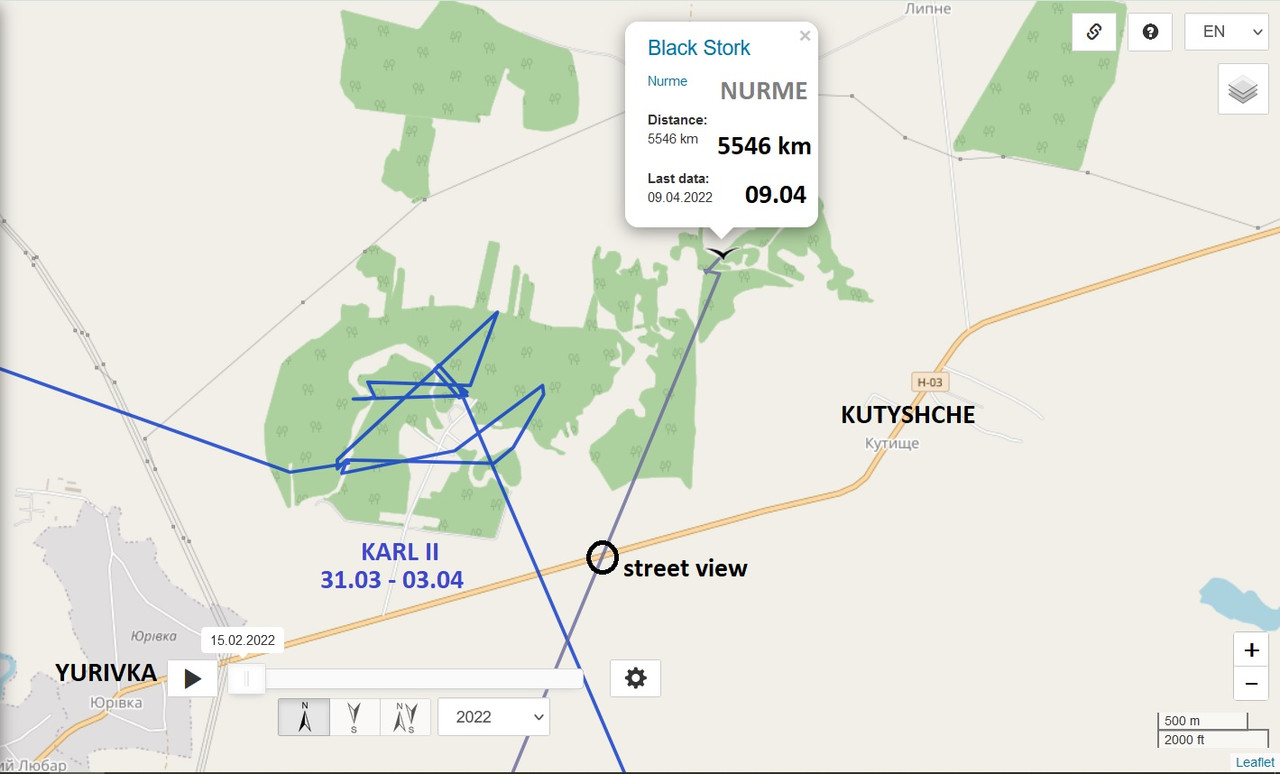Open the EN language dropdown
The width and height of the screenshot is (1280, 774).
pyautogui.click(x=1227, y=31)
